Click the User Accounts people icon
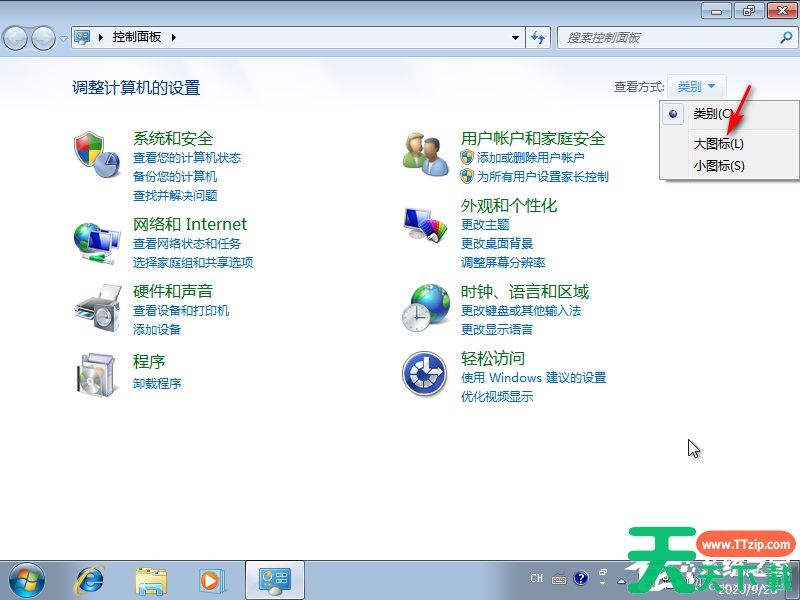The width and height of the screenshot is (800, 600). click(x=425, y=155)
